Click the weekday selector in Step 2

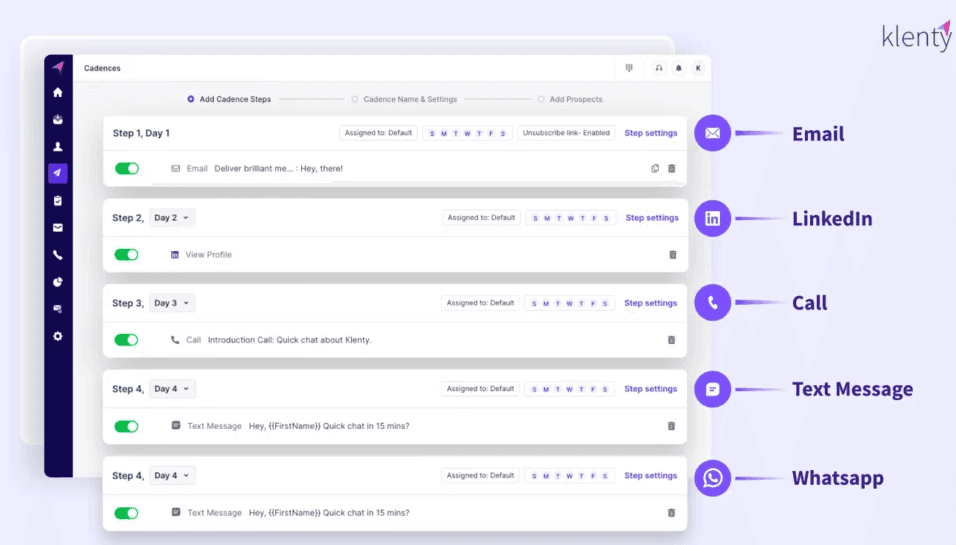(571, 218)
